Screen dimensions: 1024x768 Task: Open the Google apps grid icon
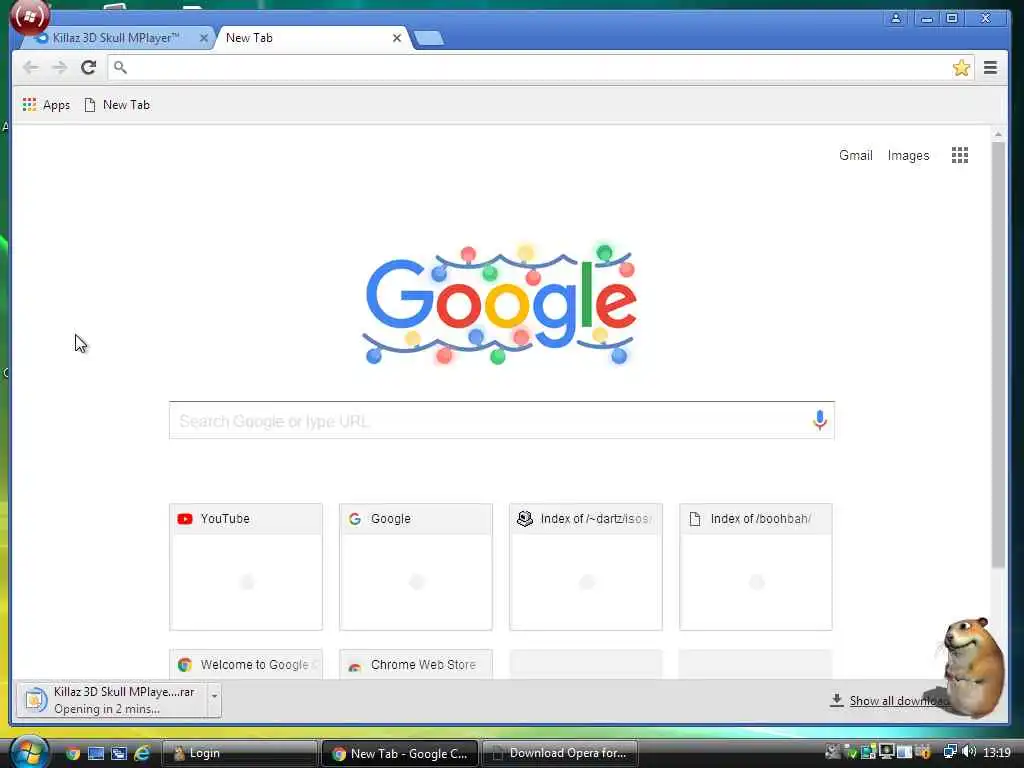coord(959,155)
